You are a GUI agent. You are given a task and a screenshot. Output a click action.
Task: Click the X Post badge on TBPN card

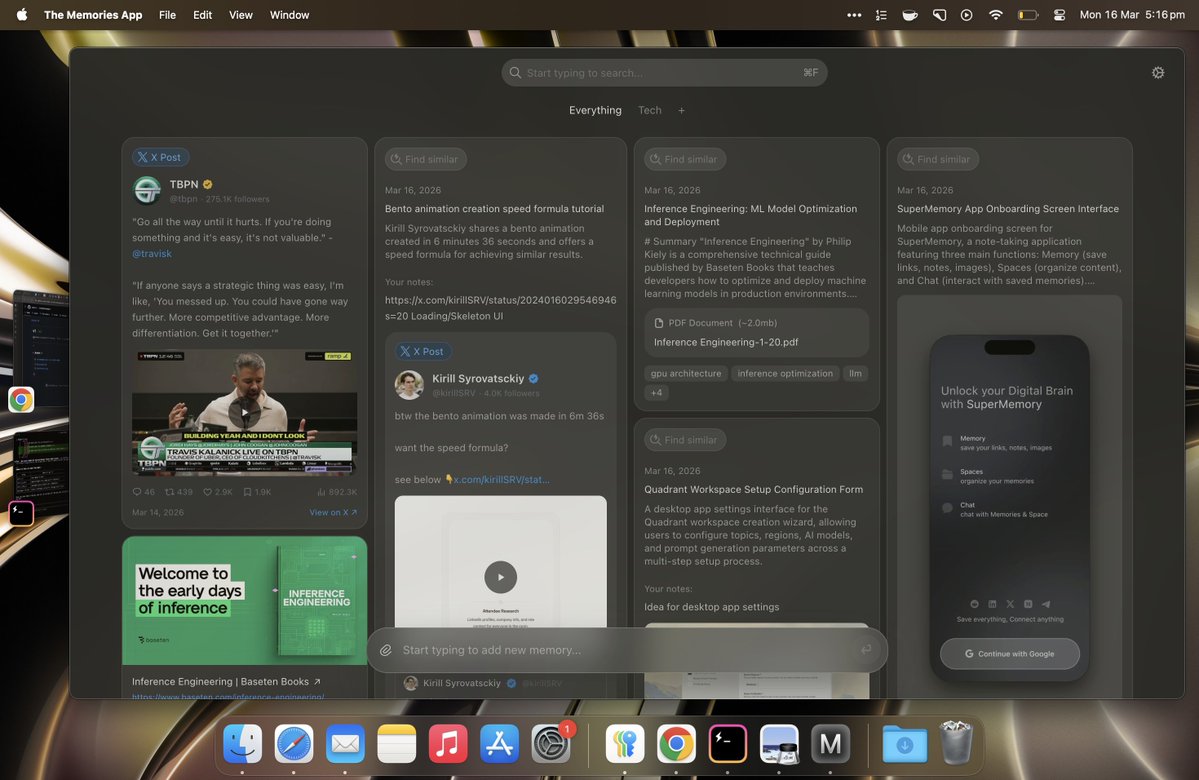[x=161, y=158]
